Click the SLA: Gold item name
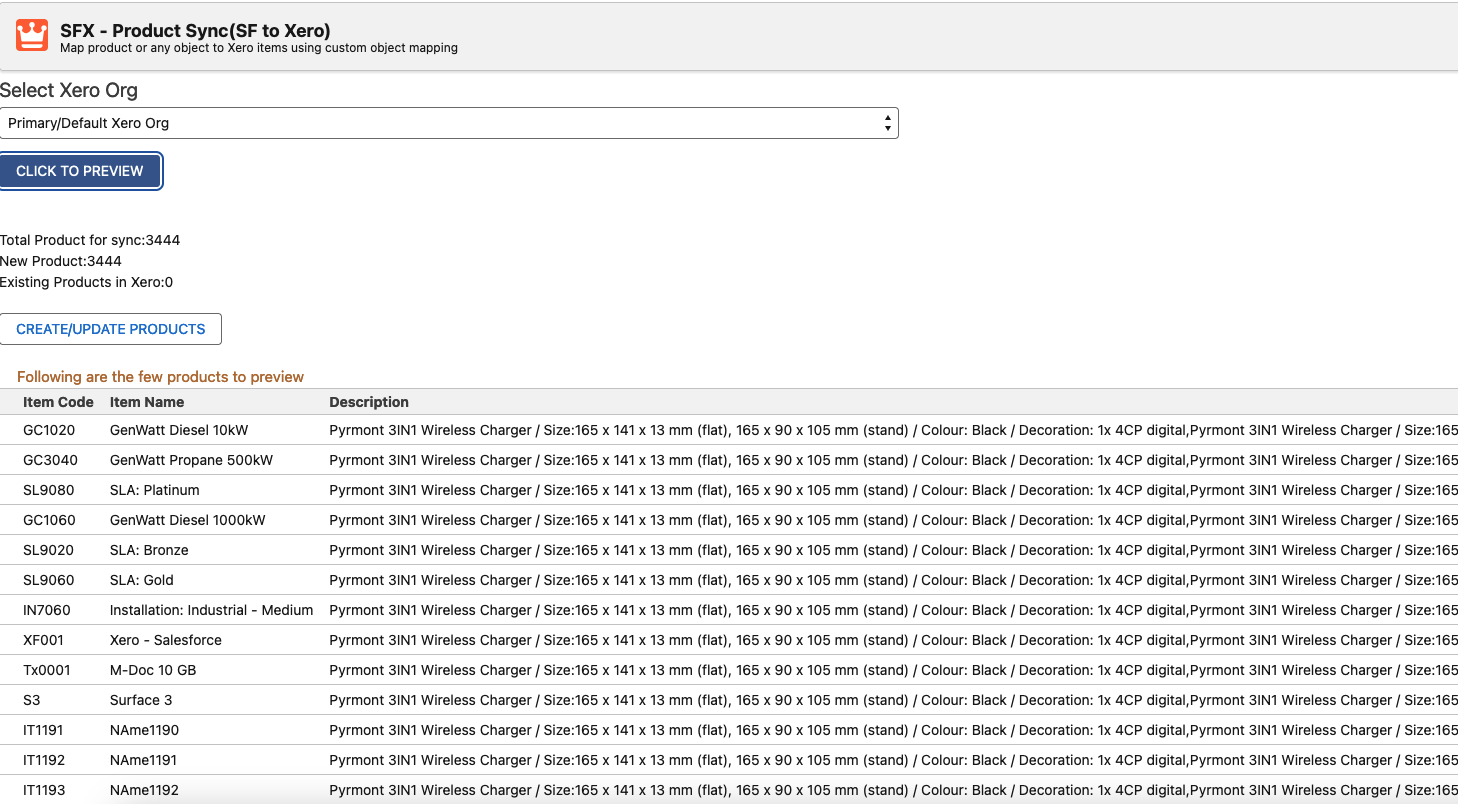The image size is (1458, 804). pyautogui.click(x=141, y=580)
